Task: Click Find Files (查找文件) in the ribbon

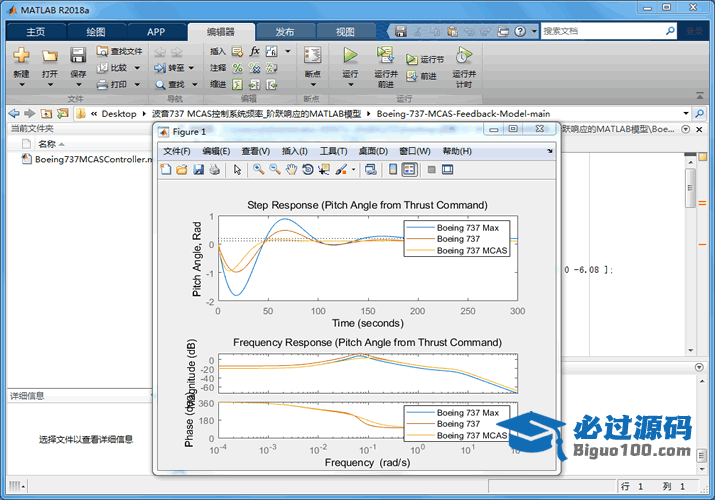Action: (x=119, y=51)
